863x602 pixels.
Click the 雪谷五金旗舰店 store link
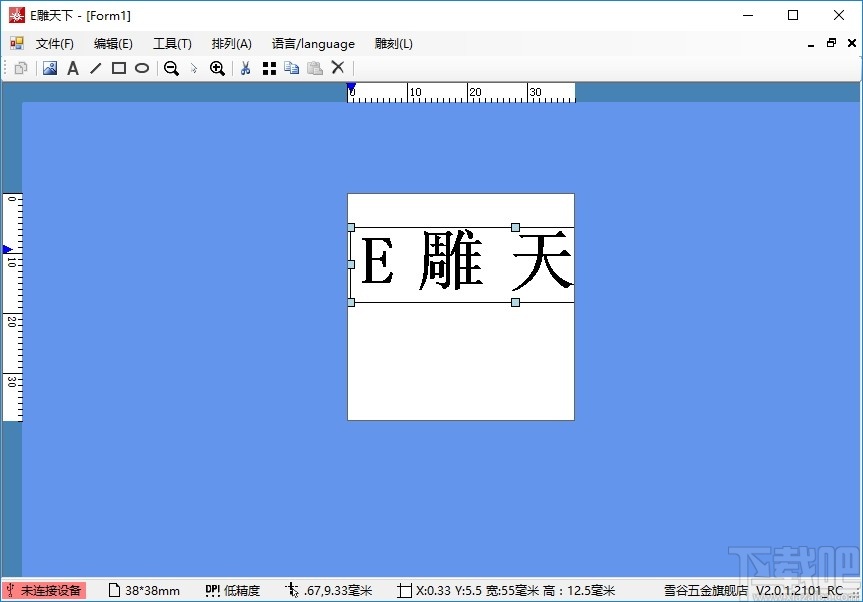(x=705, y=590)
